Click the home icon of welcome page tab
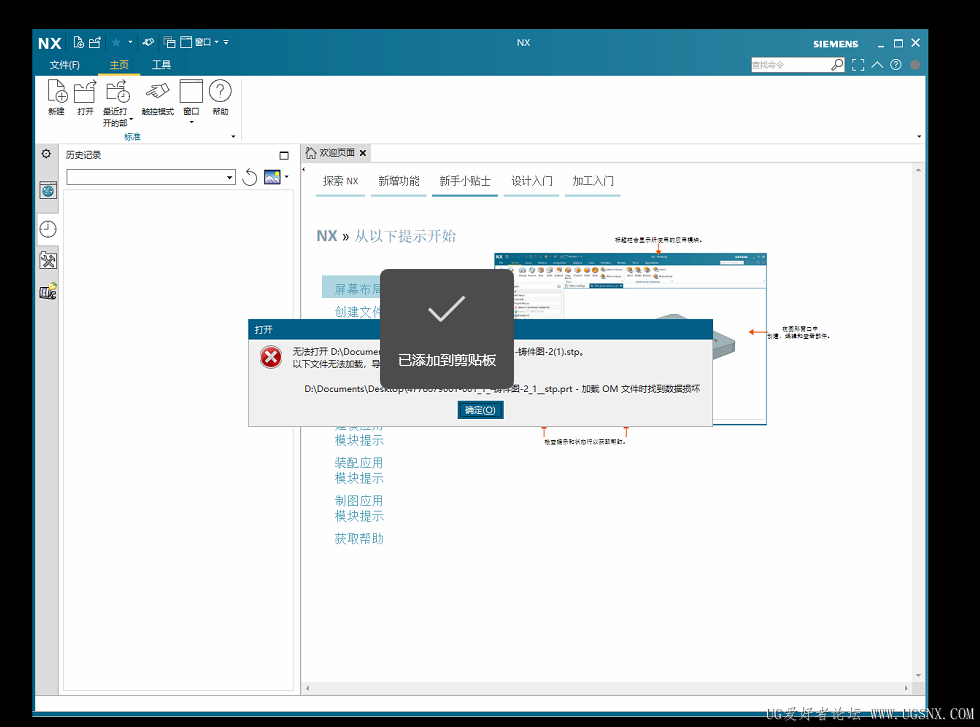980x727 pixels. click(311, 153)
